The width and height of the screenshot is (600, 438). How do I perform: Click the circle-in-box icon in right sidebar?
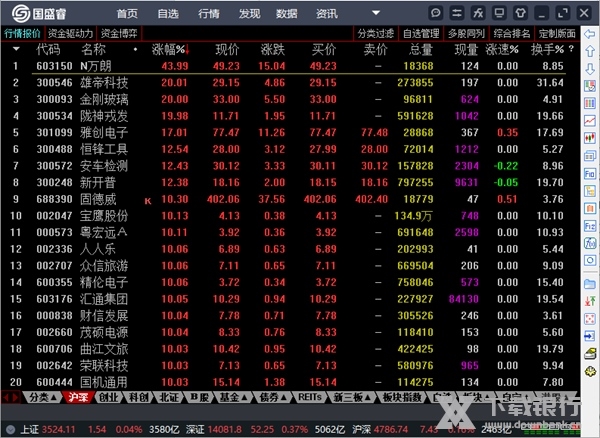[x=590, y=261]
